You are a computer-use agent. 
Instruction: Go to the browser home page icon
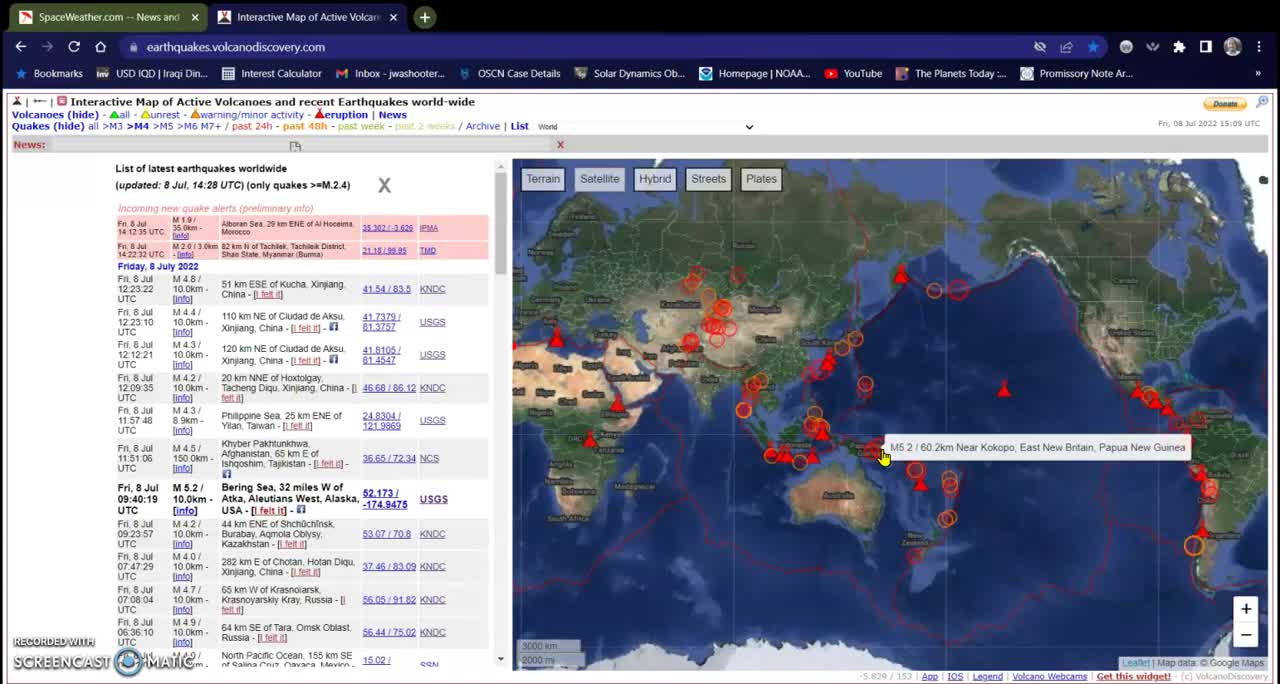pos(100,47)
